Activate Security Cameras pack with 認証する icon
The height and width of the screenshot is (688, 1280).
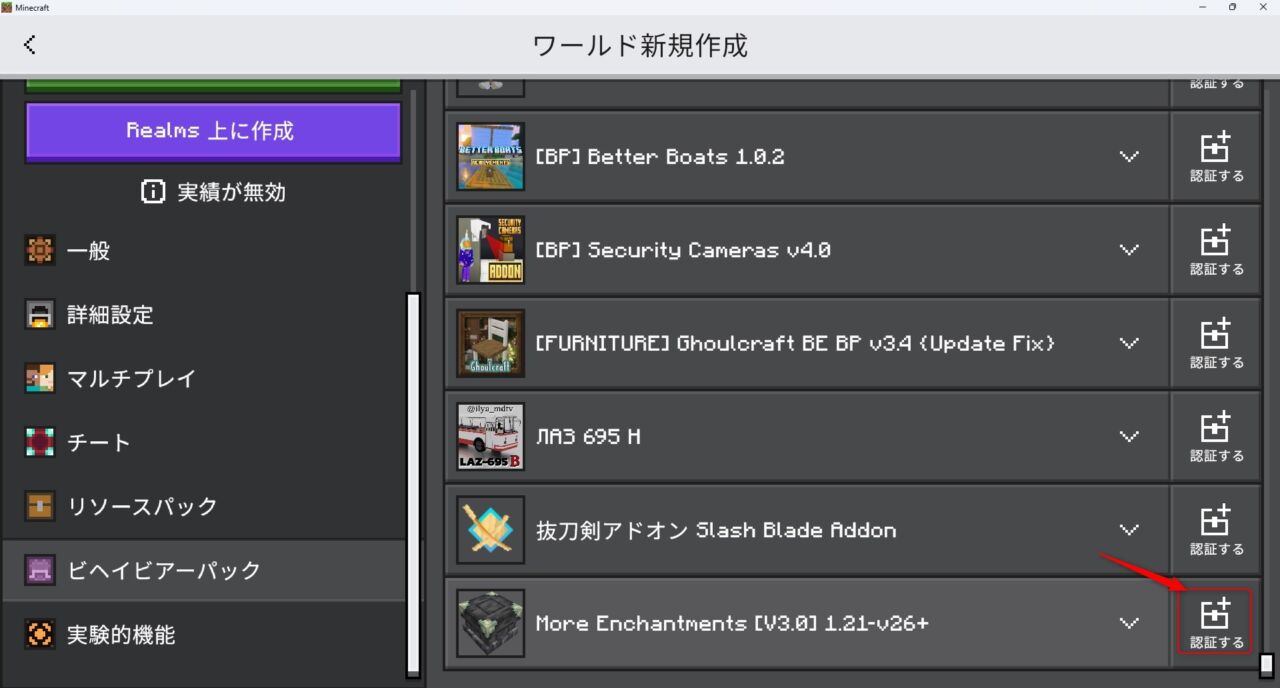tap(1216, 250)
